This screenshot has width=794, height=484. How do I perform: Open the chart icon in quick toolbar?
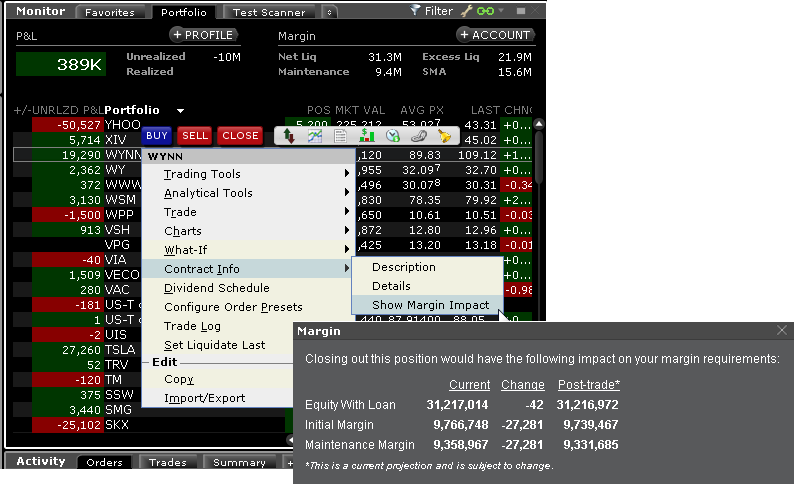[315, 136]
